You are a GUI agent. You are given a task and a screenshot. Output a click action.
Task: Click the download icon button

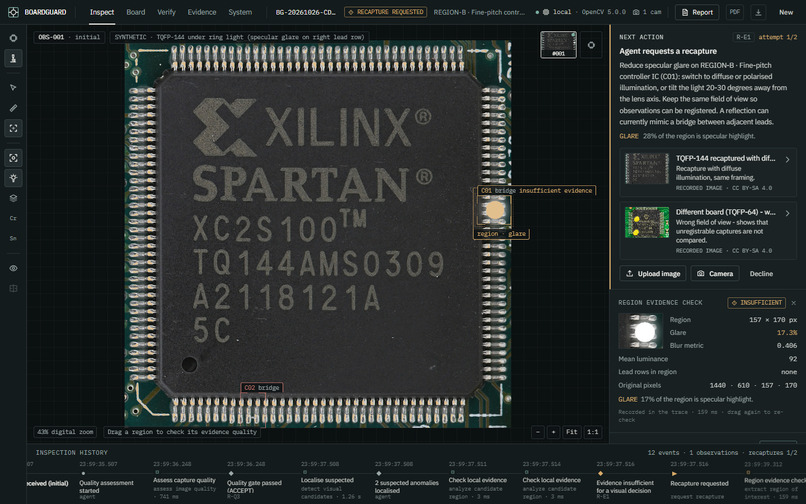758,12
